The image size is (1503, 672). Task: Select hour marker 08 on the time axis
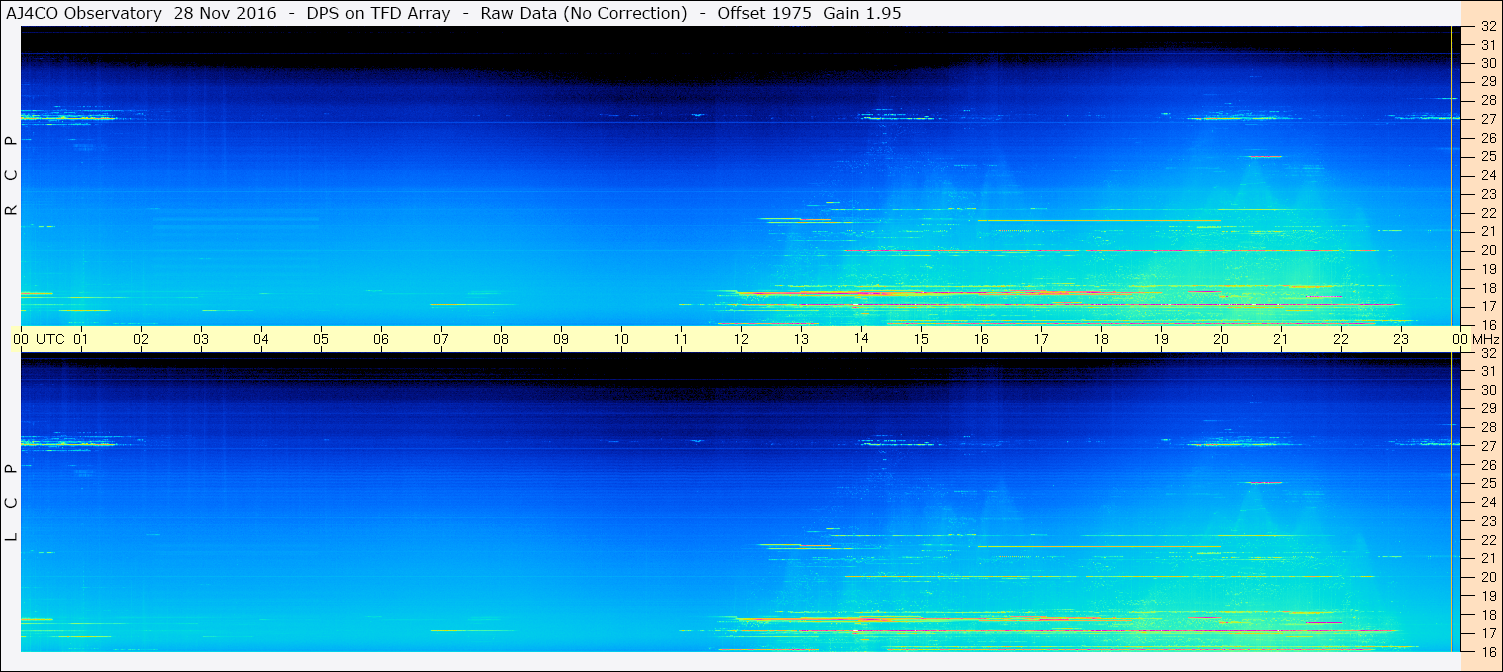pos(501,339)
